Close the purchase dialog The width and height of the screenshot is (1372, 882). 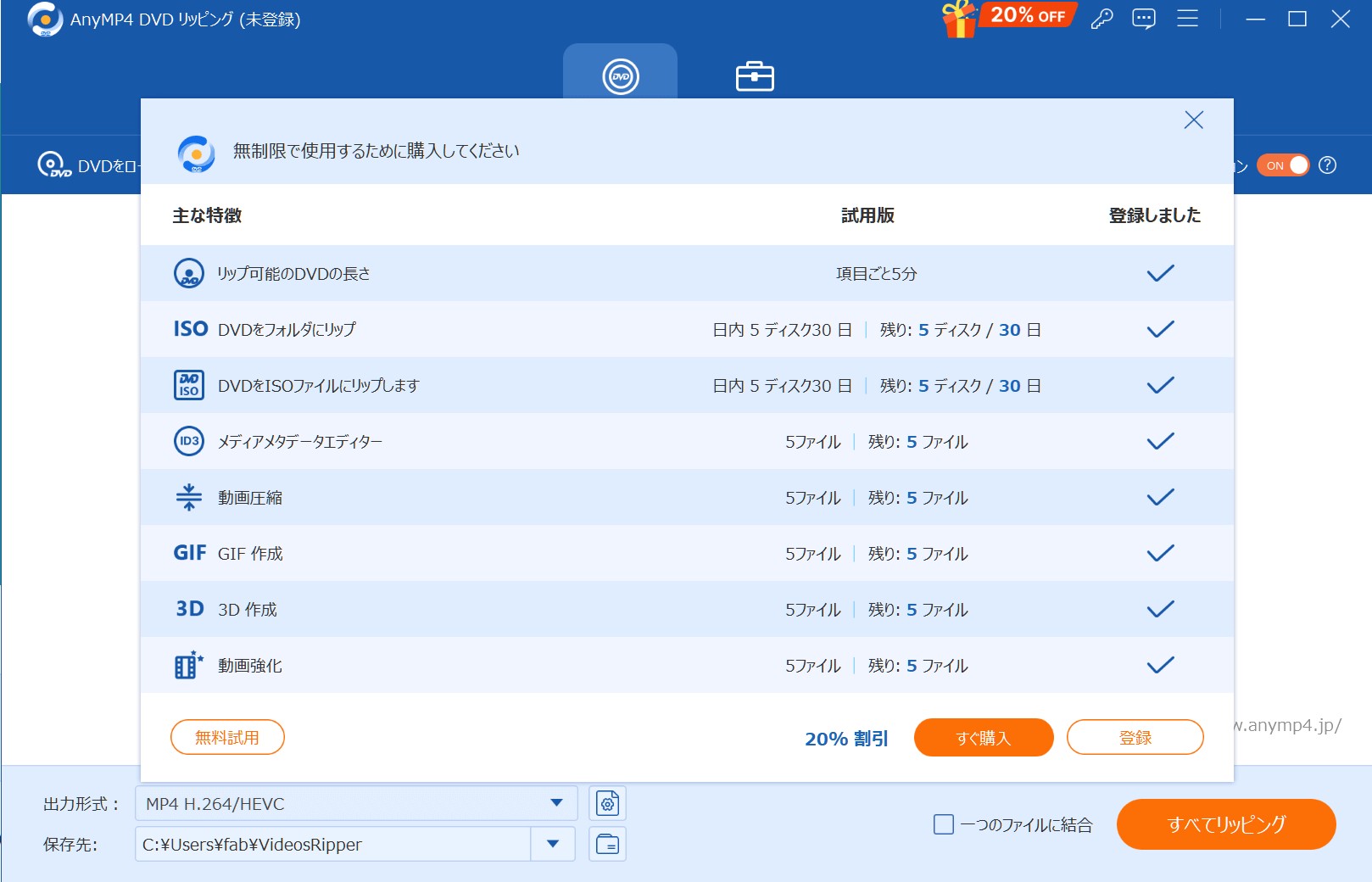click(x=1193, y=120)
